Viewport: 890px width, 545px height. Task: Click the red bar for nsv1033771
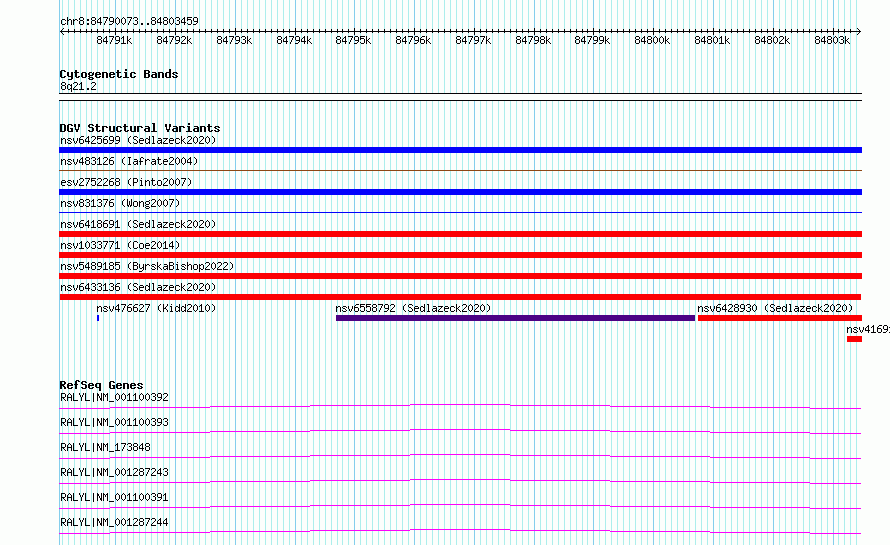pyautogui.click(x=460, y=255)
